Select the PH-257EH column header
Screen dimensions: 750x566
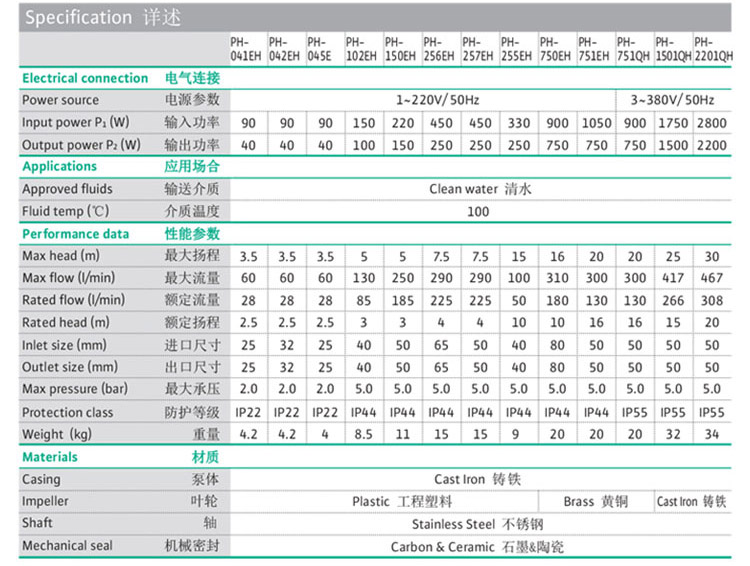click(x=477, y=49)
